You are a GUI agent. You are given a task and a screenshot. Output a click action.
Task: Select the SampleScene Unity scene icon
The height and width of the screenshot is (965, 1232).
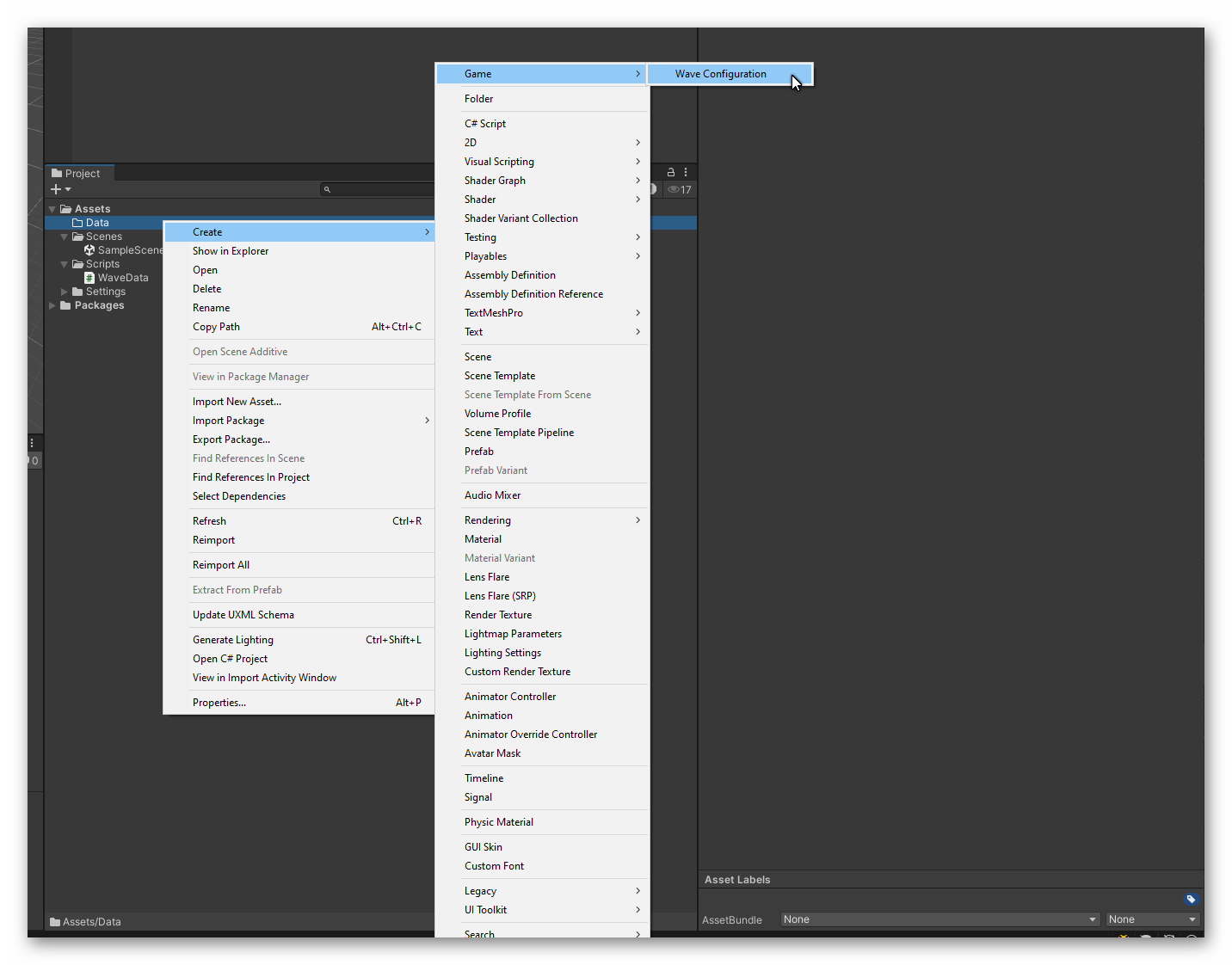(x=89, y=250)
